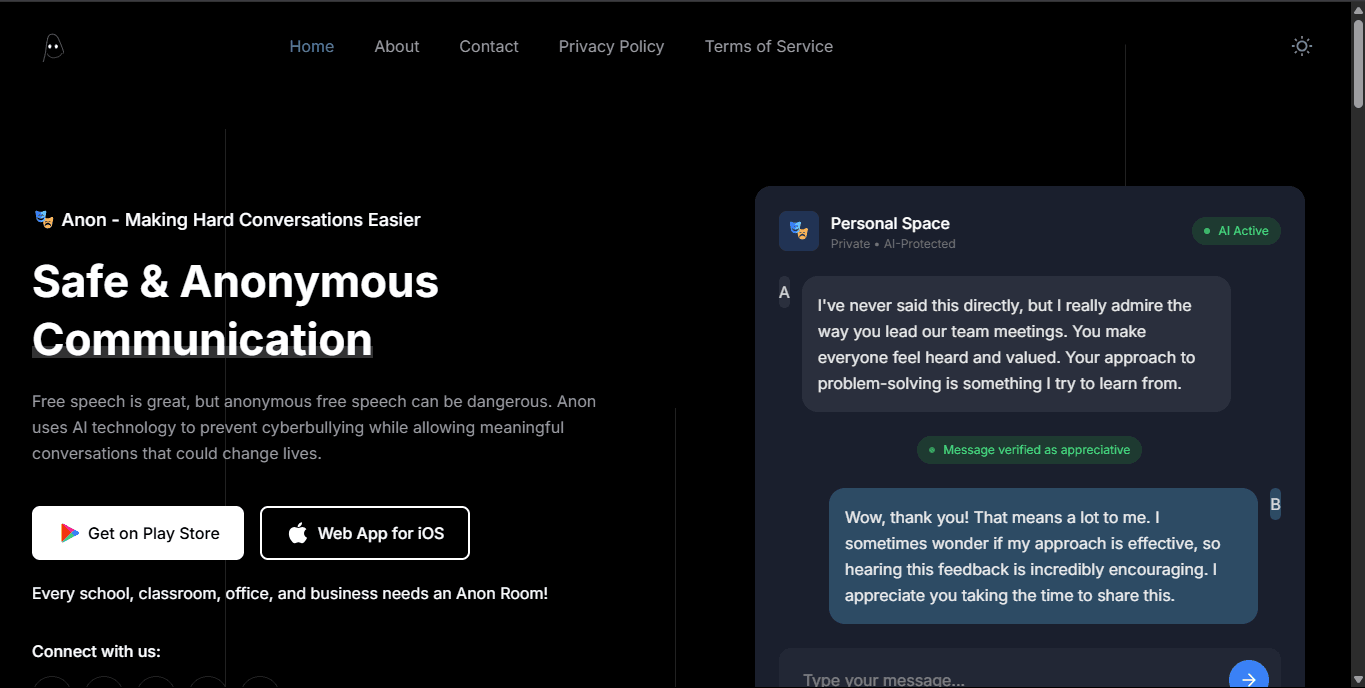Image resolution: width=1365 pixels, height=688 pixels.
Task: Click the masks emoji beside Anon tagline
Action: pos(43,219)
